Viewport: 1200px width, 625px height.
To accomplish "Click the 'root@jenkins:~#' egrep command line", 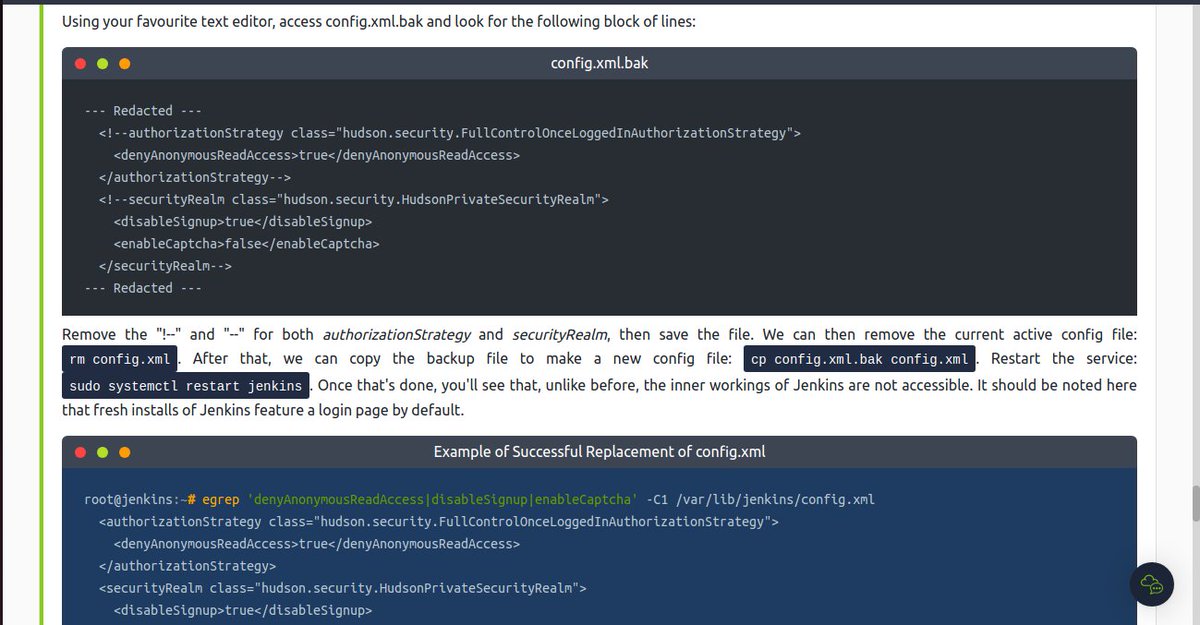I will 480,499.
